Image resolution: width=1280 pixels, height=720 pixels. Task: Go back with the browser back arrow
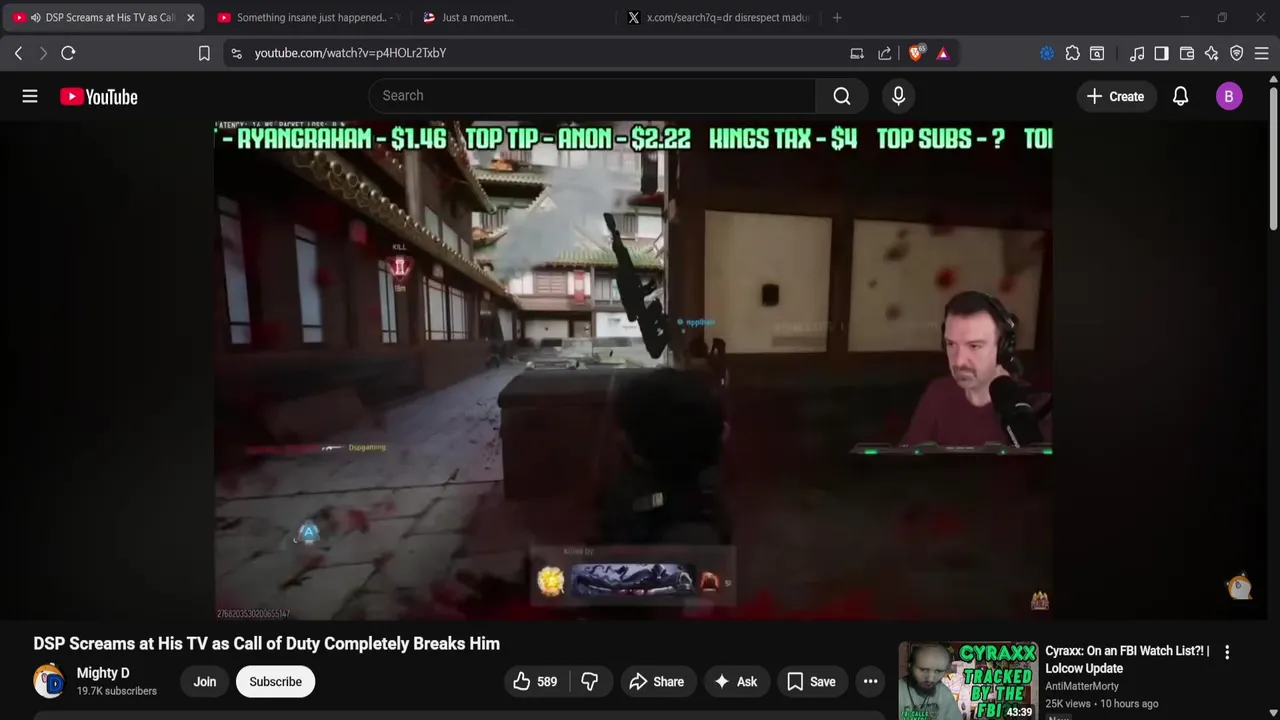coord(18,53)
